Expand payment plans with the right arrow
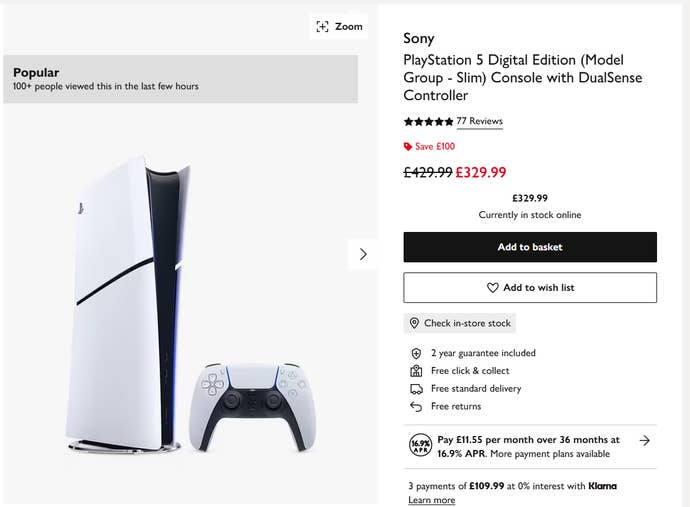690x507 pixels. [x=645, y=440]
